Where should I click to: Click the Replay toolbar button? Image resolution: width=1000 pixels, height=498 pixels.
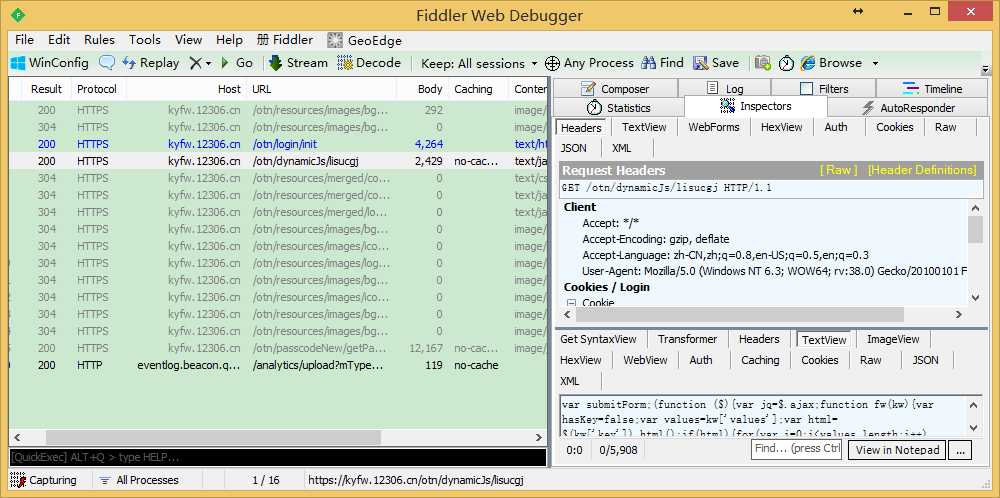[151, 62]
